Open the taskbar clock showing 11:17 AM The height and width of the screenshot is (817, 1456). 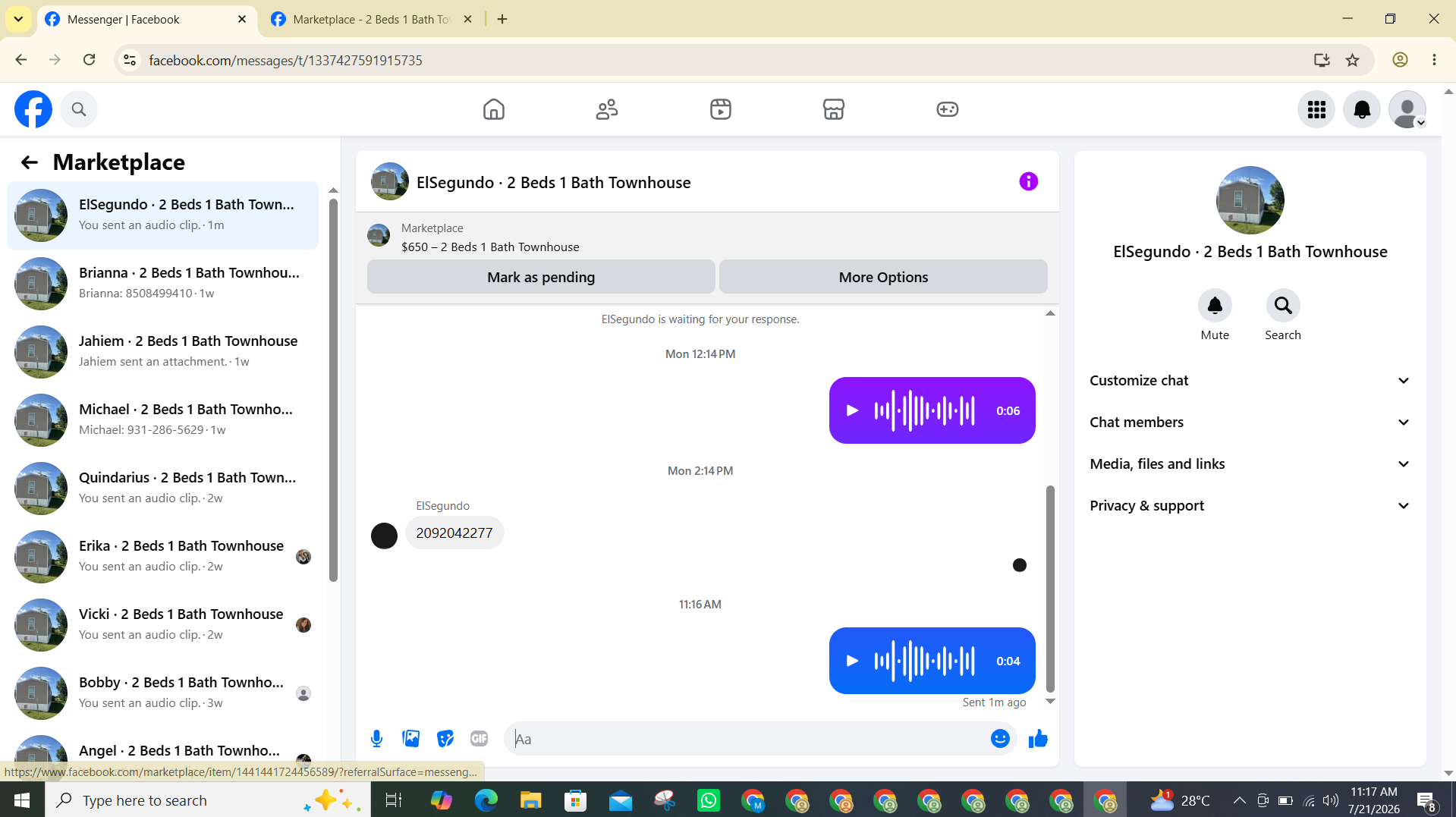[x=1374, y=800]
